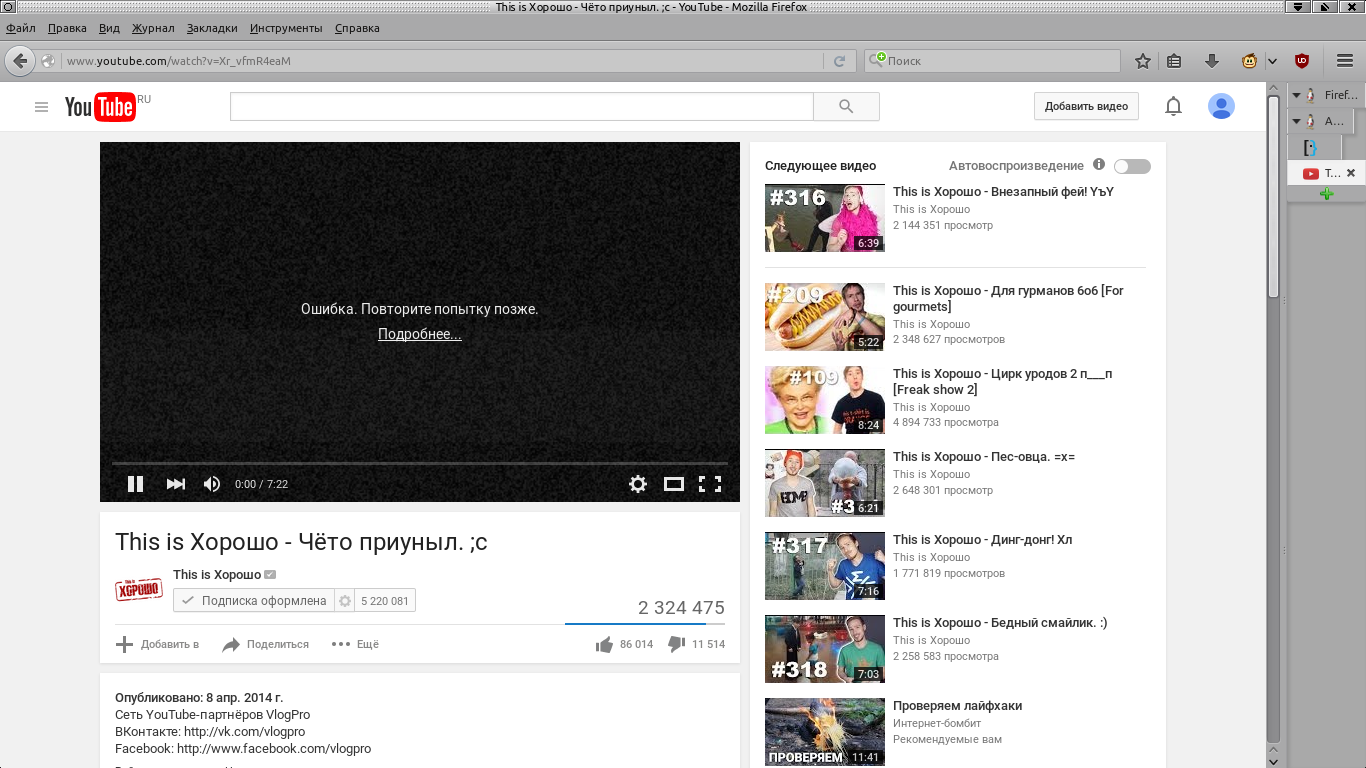The image size is (1366, 768).
Task: Show bookmarks list icon in toolbar
Action: 1175,61
